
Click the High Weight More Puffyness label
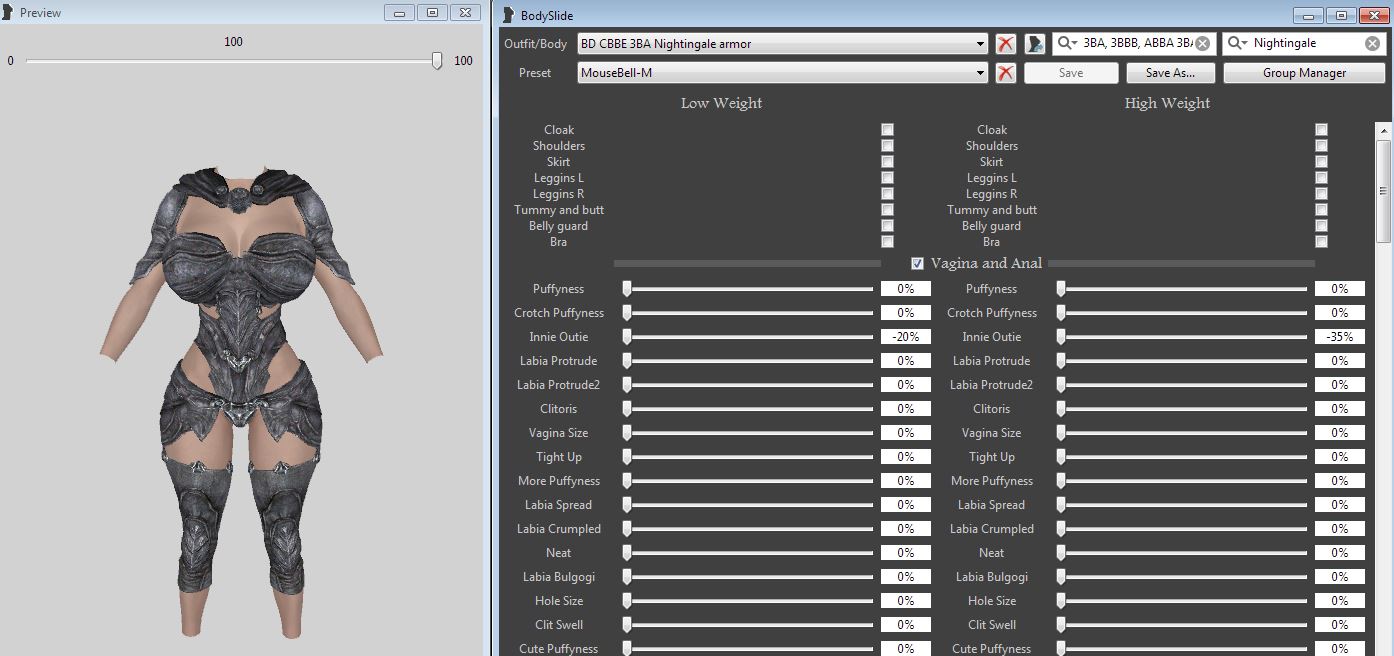pyautogui.click(x=992, y=481)
